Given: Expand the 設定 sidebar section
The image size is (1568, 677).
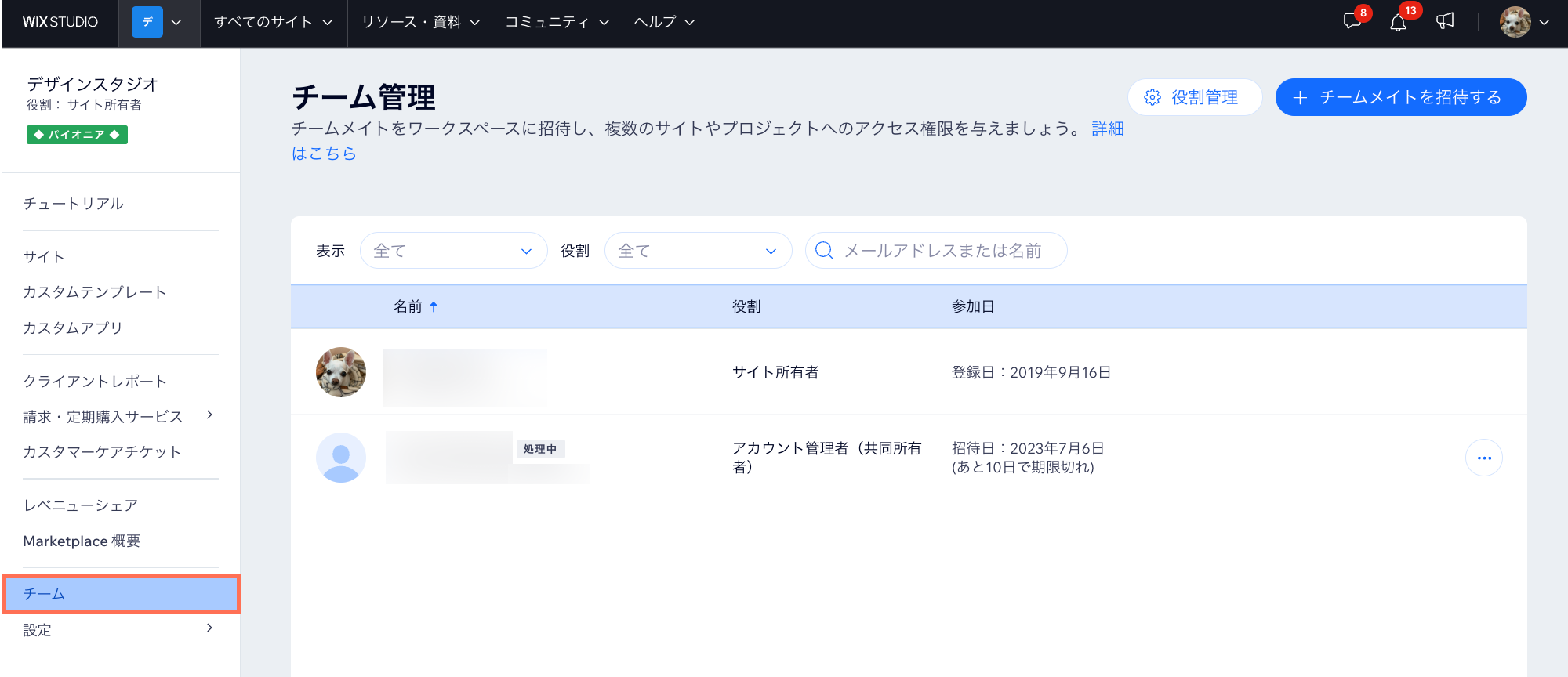Looking at the screenshot, I should click(x=209, y=628).
